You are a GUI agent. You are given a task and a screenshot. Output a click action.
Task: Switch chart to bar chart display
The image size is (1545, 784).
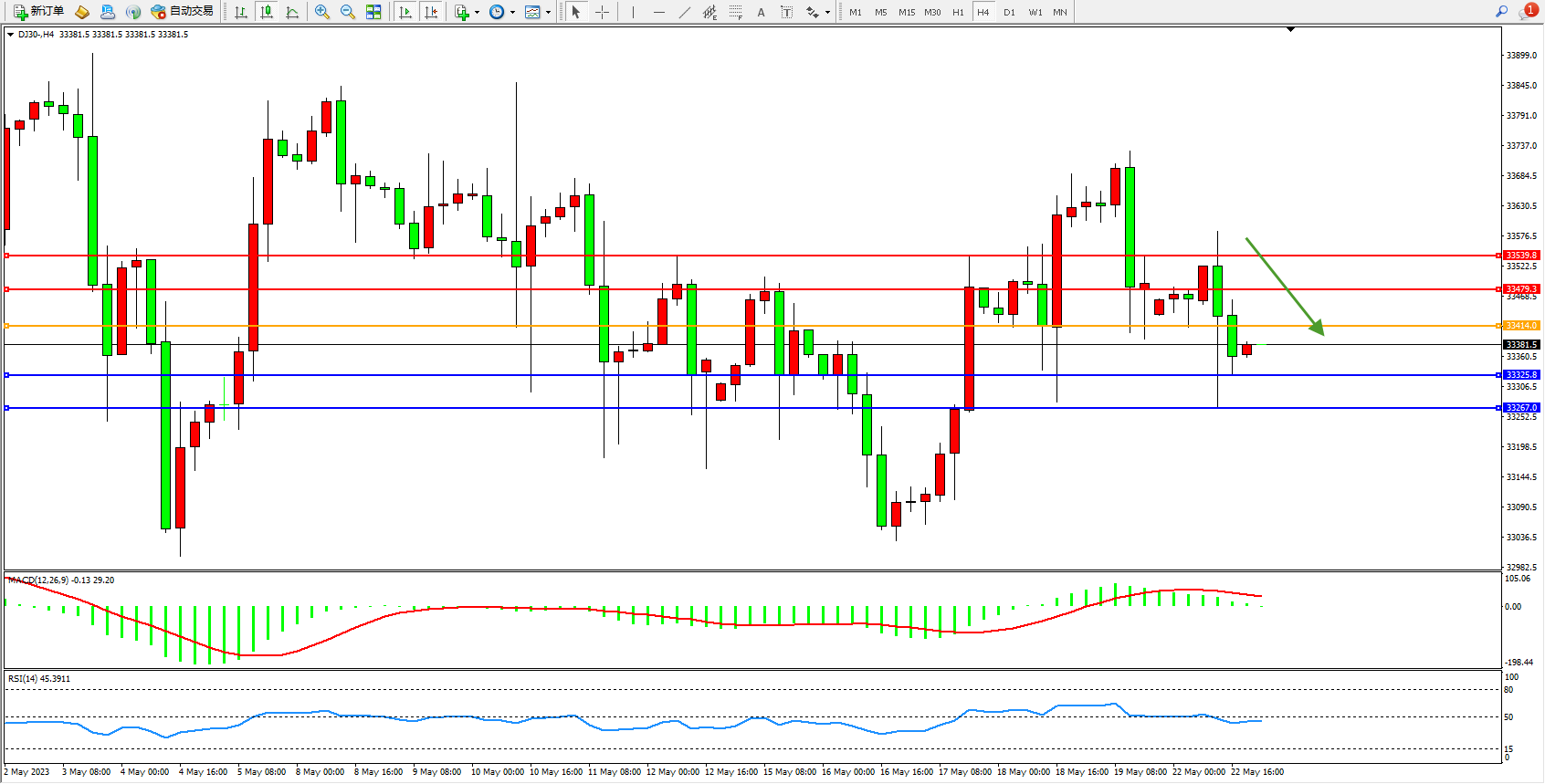(241, 12)
